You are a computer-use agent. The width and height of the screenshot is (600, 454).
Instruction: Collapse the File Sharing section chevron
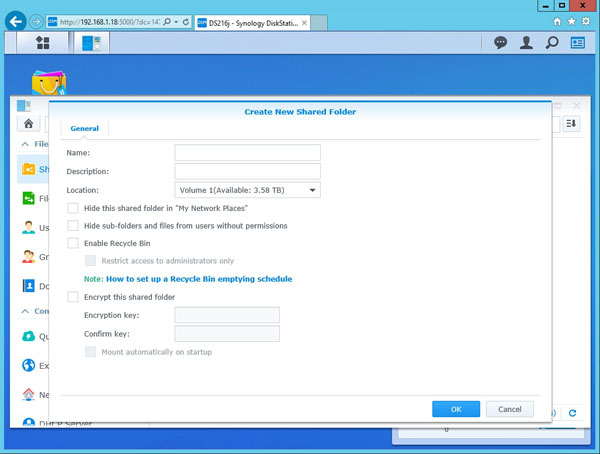pyautogui.click(x=25, y=144)
